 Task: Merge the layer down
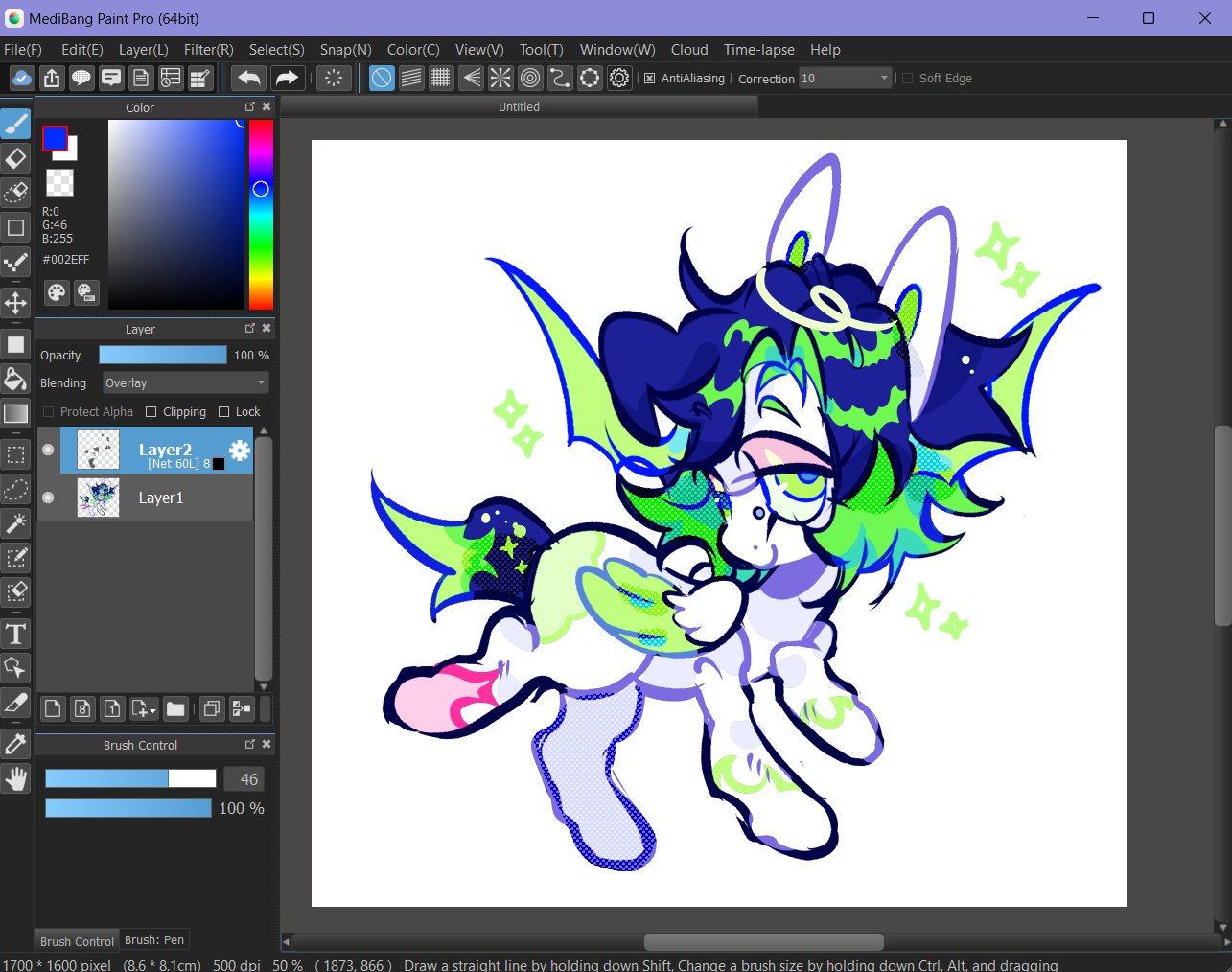pos(242,708)
